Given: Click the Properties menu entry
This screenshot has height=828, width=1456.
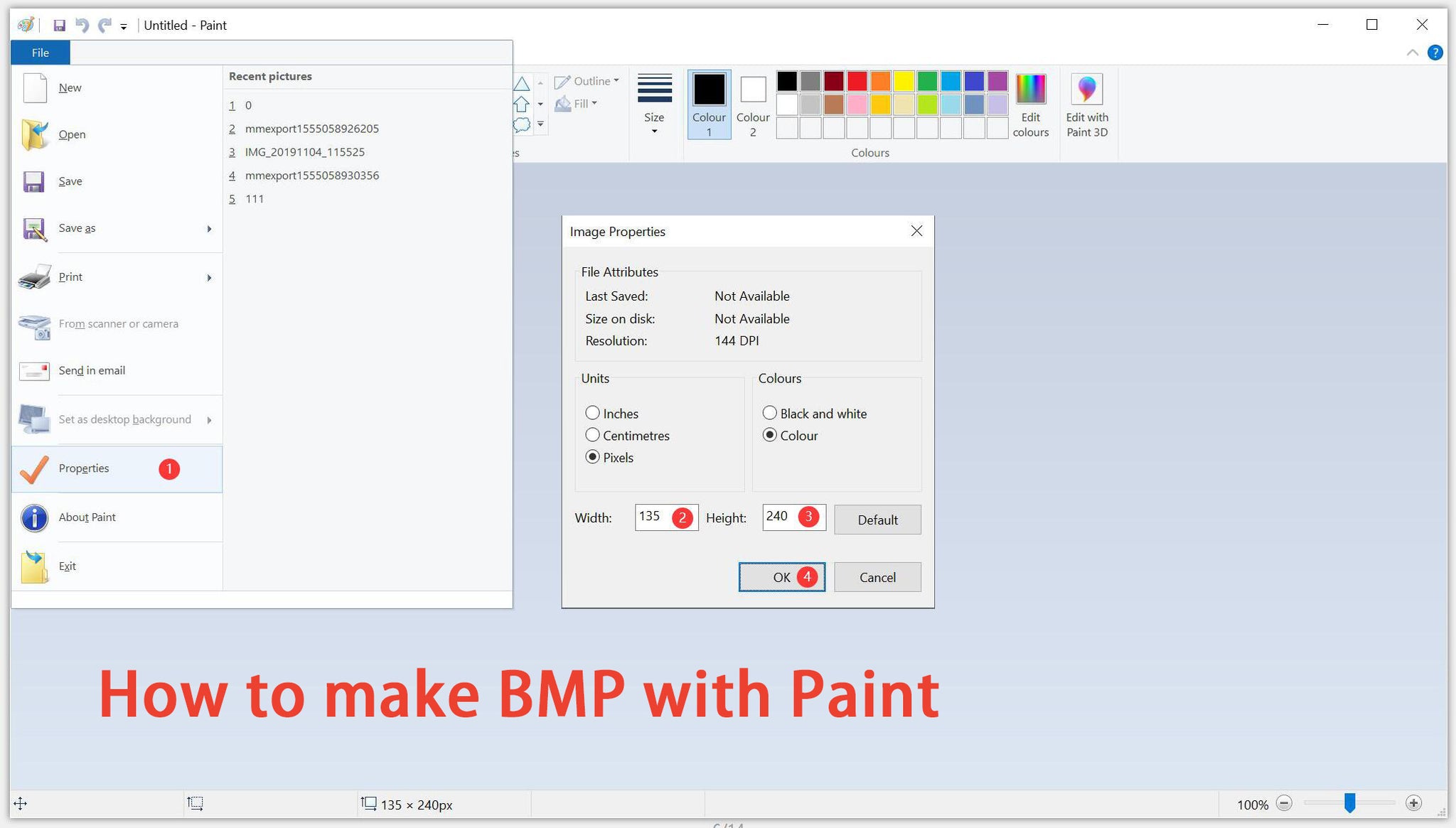Looking at the screenshot, I should pos(84,468).
